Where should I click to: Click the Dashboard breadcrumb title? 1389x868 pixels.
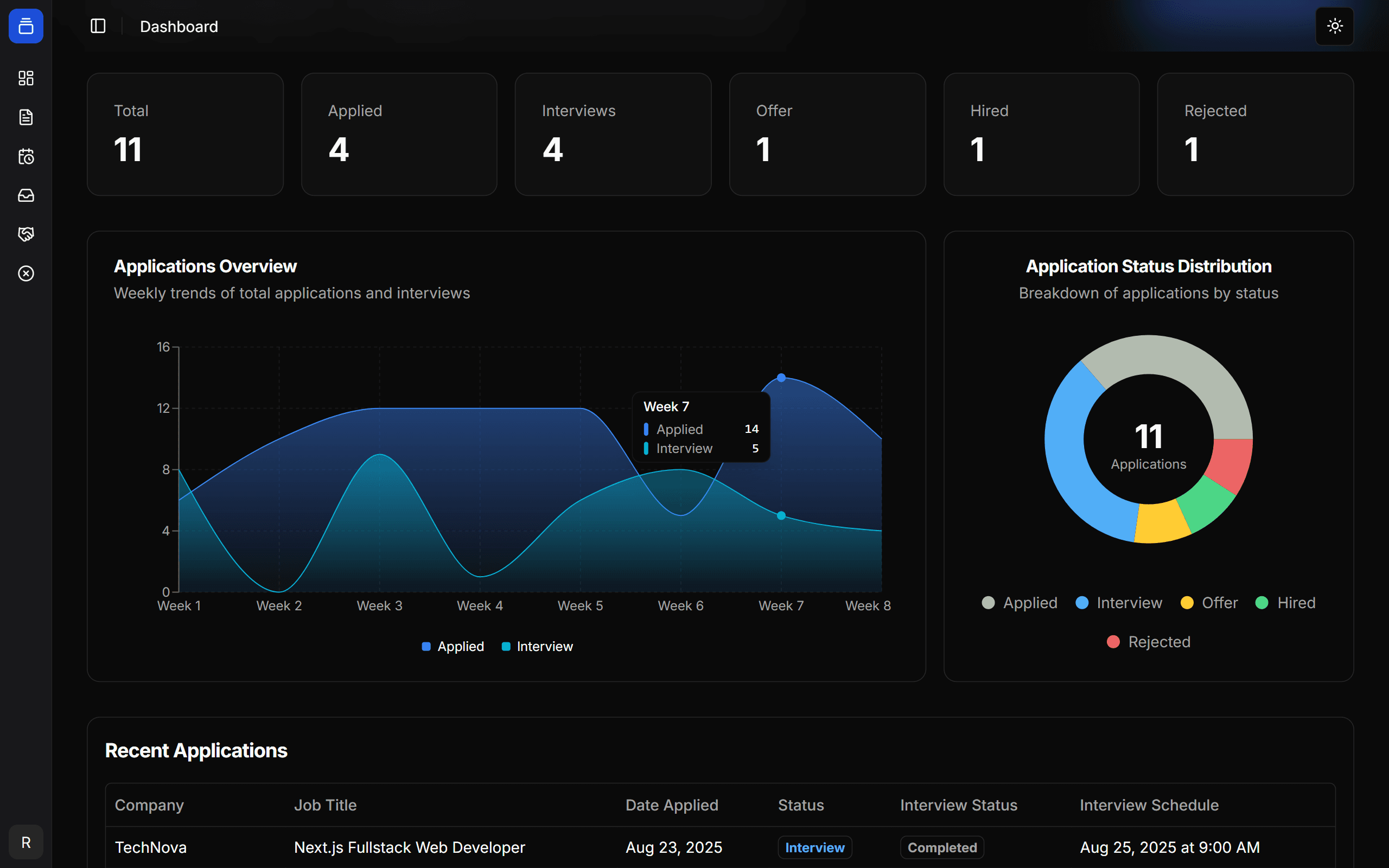[179, 27]
